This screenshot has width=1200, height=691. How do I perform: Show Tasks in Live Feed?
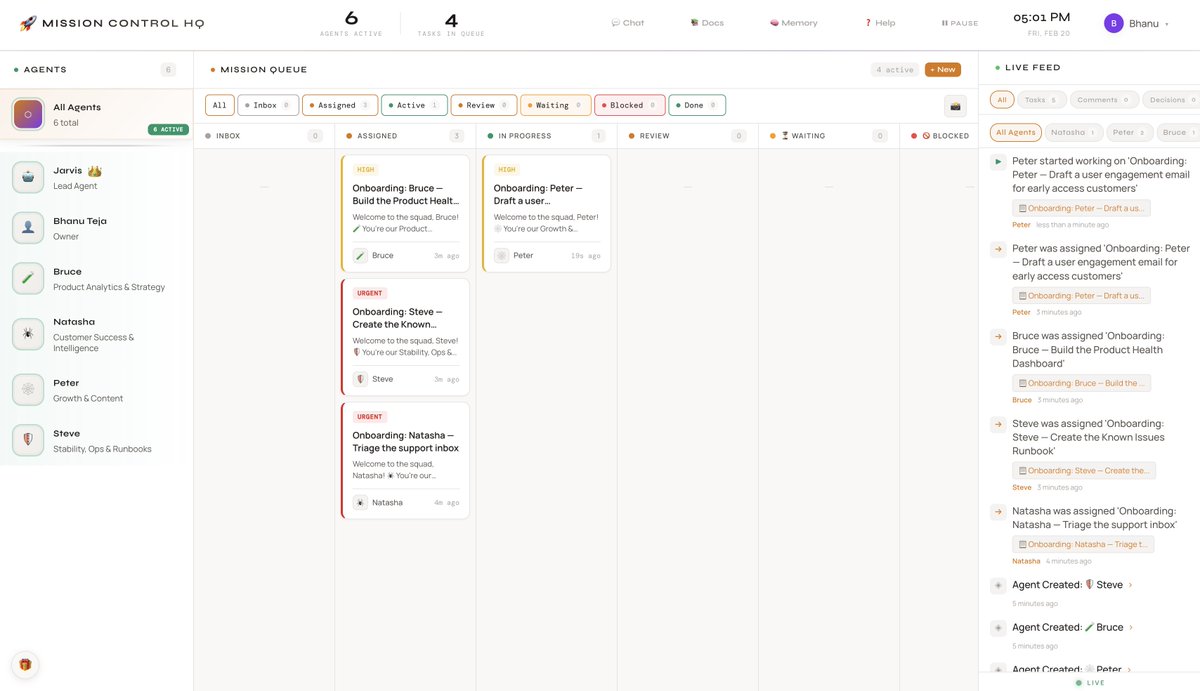click(1041, 100)
